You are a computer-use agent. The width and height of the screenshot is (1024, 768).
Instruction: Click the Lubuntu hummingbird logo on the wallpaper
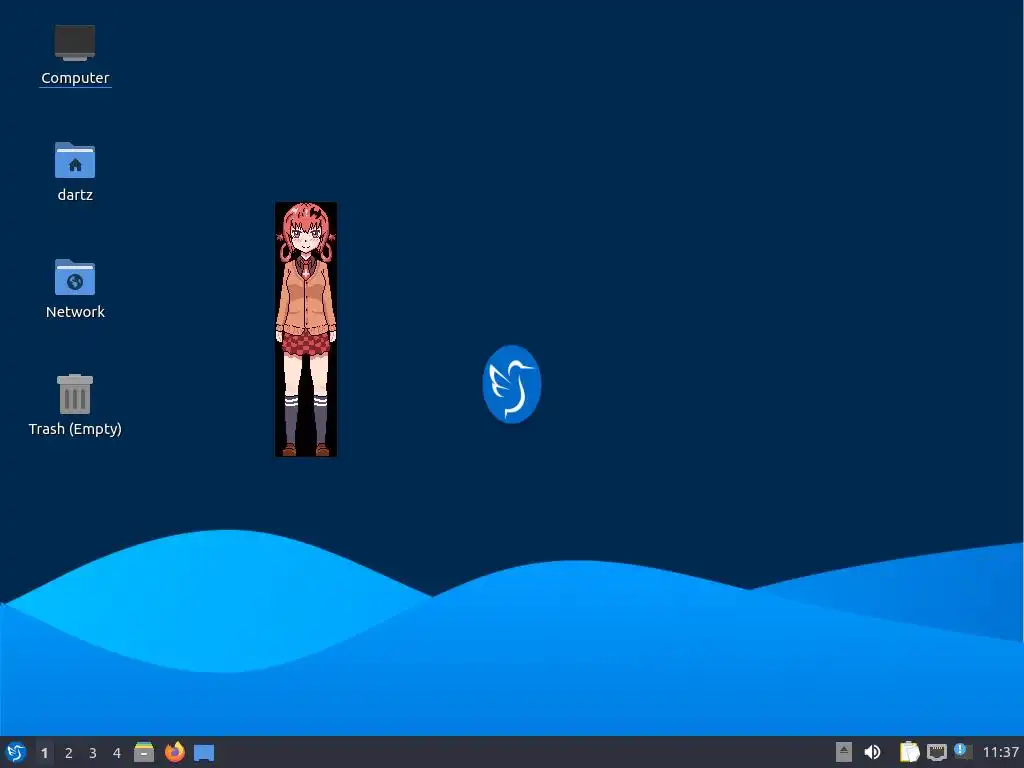[x=511, y=384]
